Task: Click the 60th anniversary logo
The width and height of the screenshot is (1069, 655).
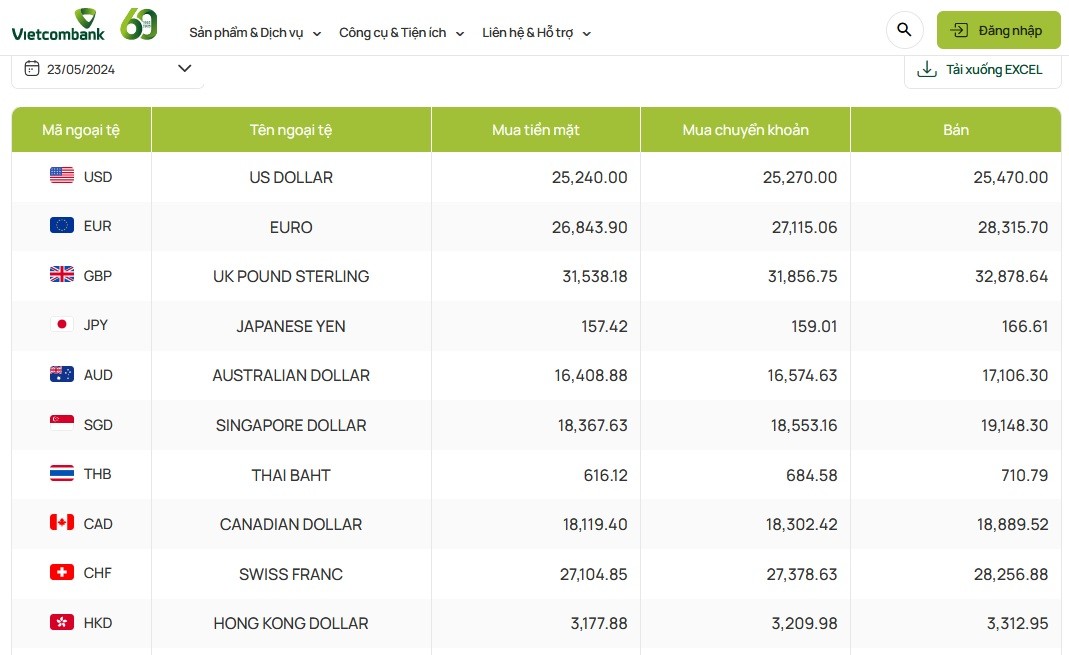Action: tap(139, 25)
